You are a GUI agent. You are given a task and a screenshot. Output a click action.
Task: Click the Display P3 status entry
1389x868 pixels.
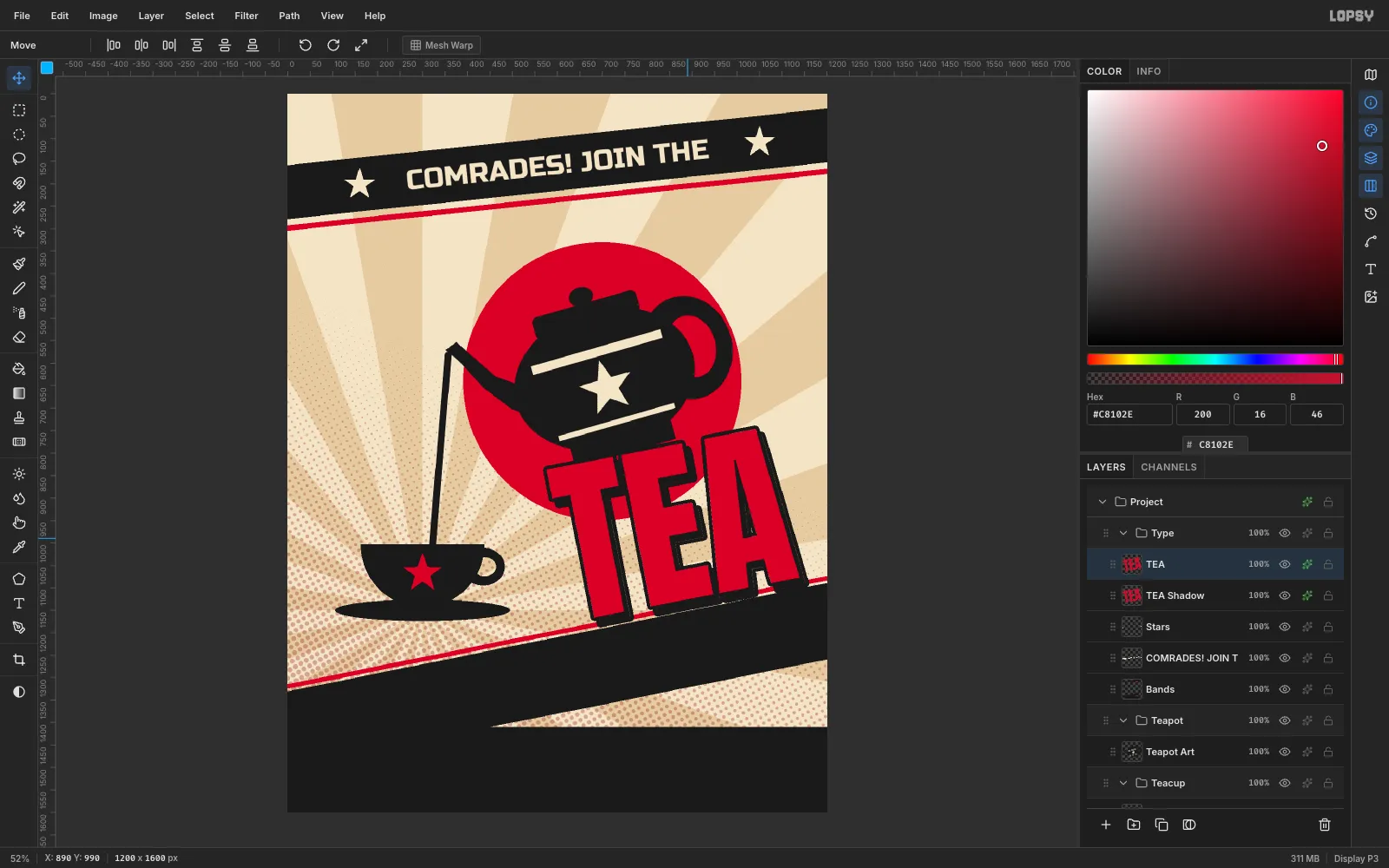pos(1356,858)
